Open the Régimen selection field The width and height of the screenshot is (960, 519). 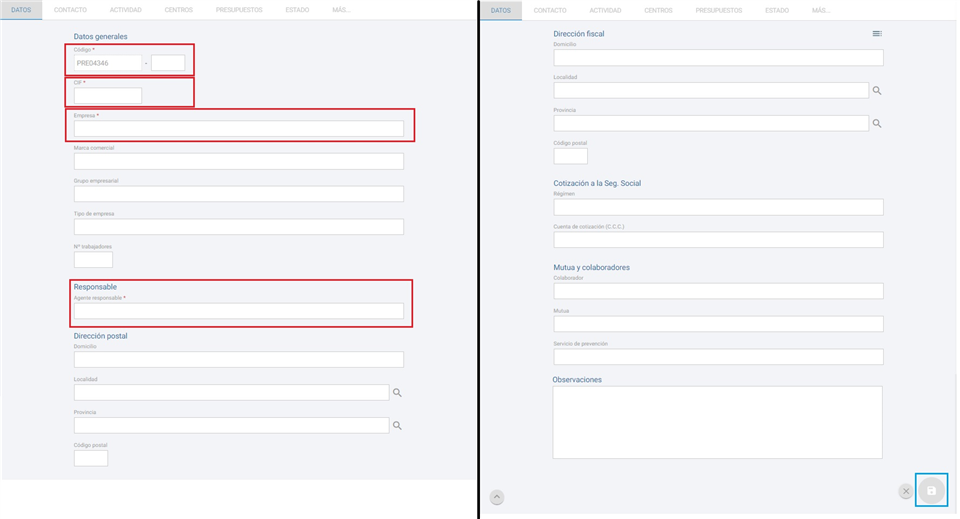[x=718, y=207]
